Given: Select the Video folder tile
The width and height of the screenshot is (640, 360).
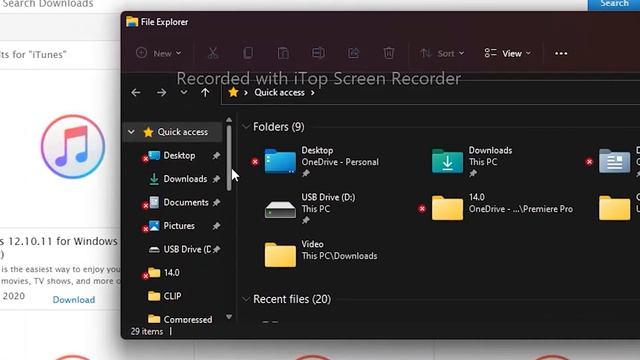Looking at the screenshot, I should point(321,255).
